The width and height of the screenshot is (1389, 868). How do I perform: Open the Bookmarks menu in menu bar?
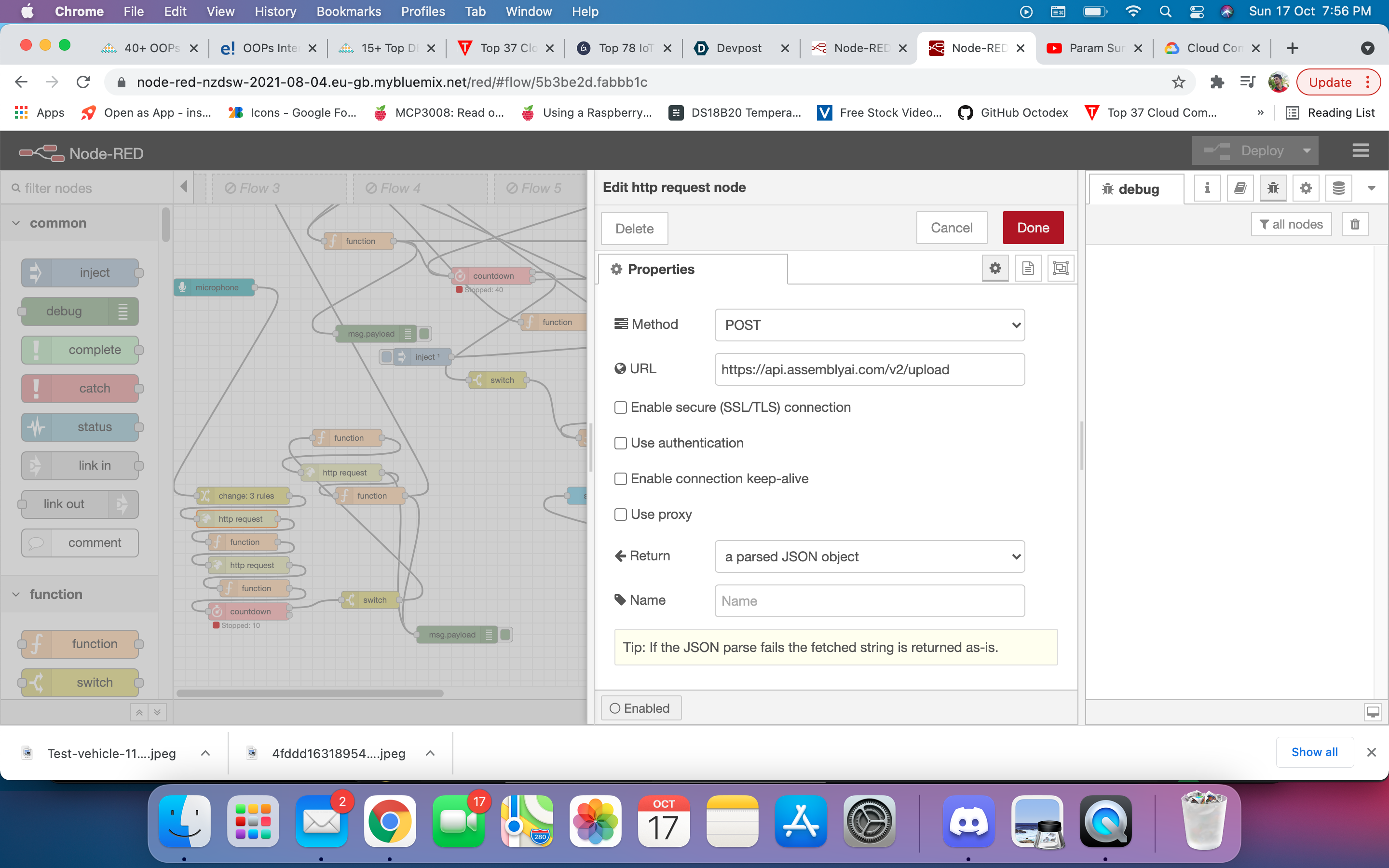pyautogui.click(x=348, y=12)
